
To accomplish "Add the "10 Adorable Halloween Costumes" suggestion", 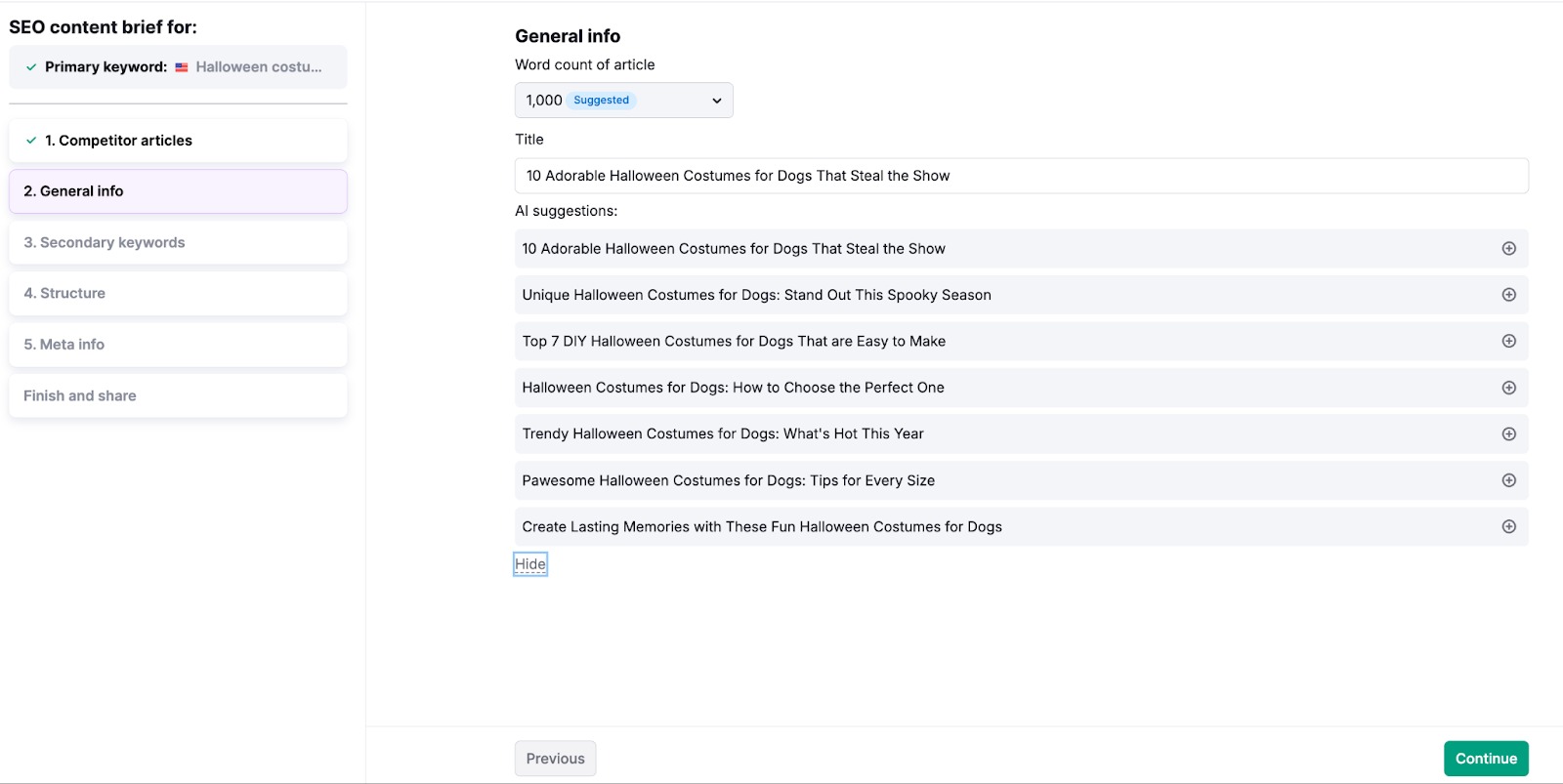I will (x=1508, y=248).
